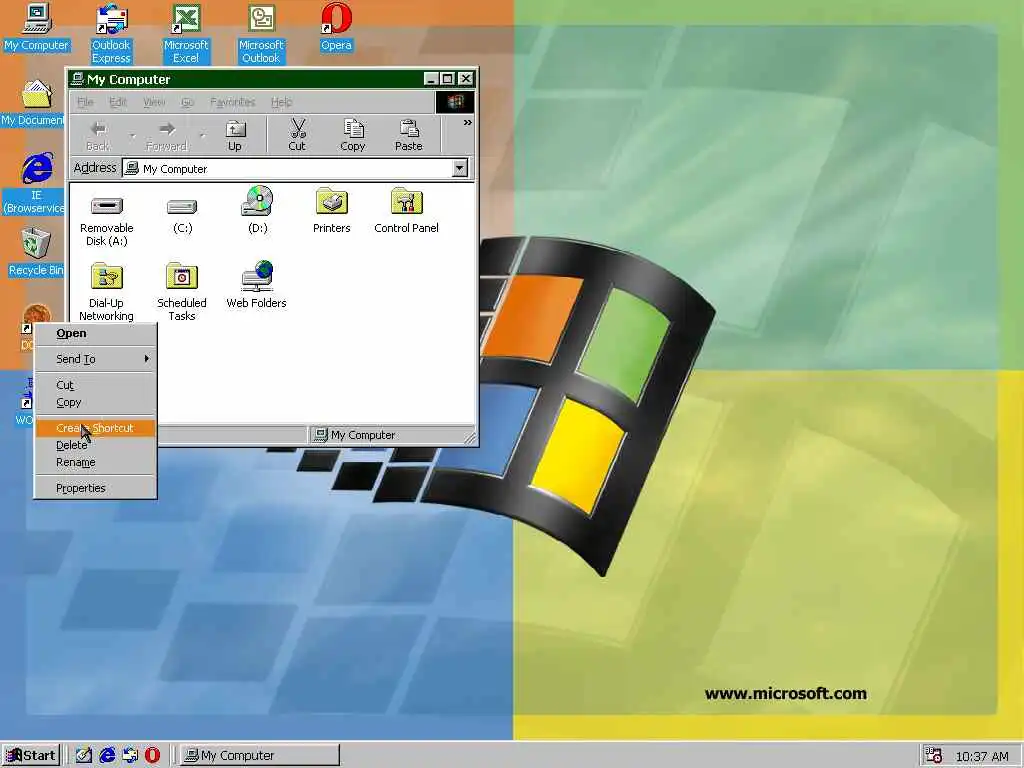Open the File menu

pos(85,102)
